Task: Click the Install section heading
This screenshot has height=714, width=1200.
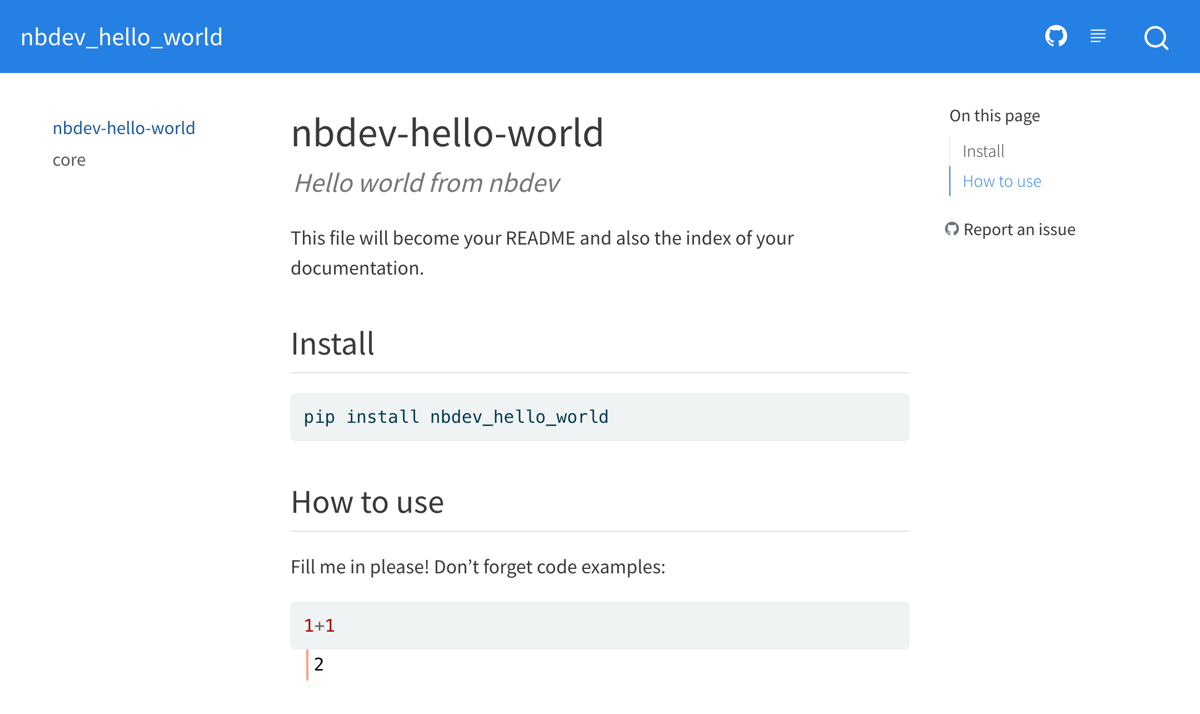Action: click(x=333, y=343)
